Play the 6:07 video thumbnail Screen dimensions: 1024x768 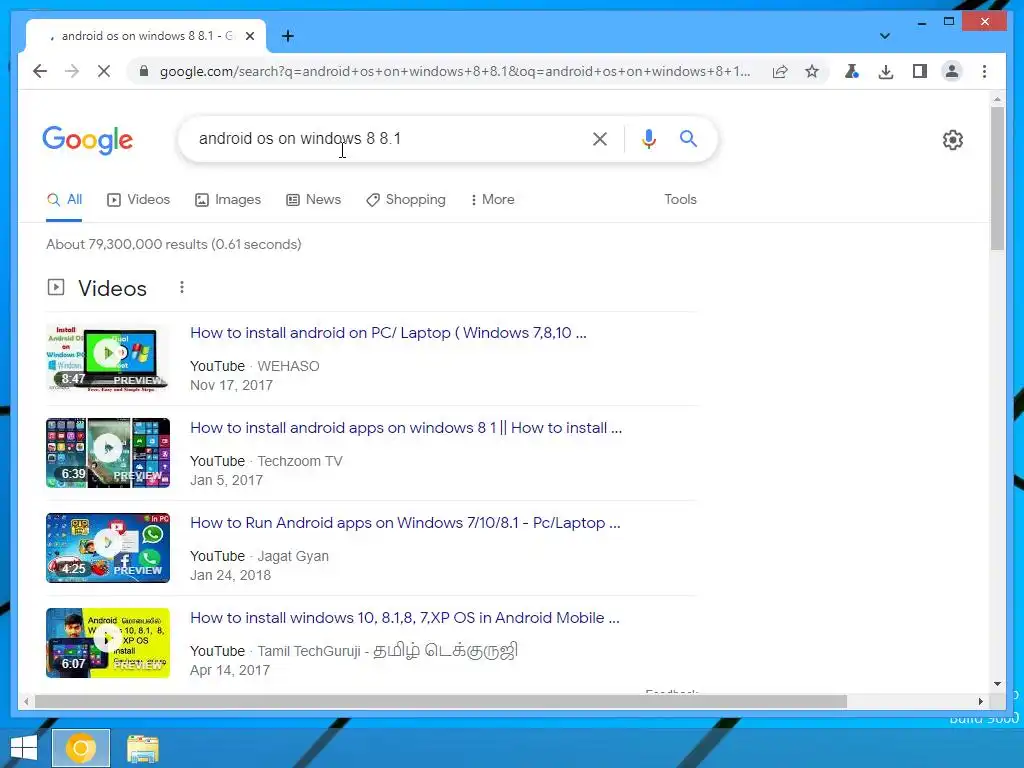[x=108, y=643]
